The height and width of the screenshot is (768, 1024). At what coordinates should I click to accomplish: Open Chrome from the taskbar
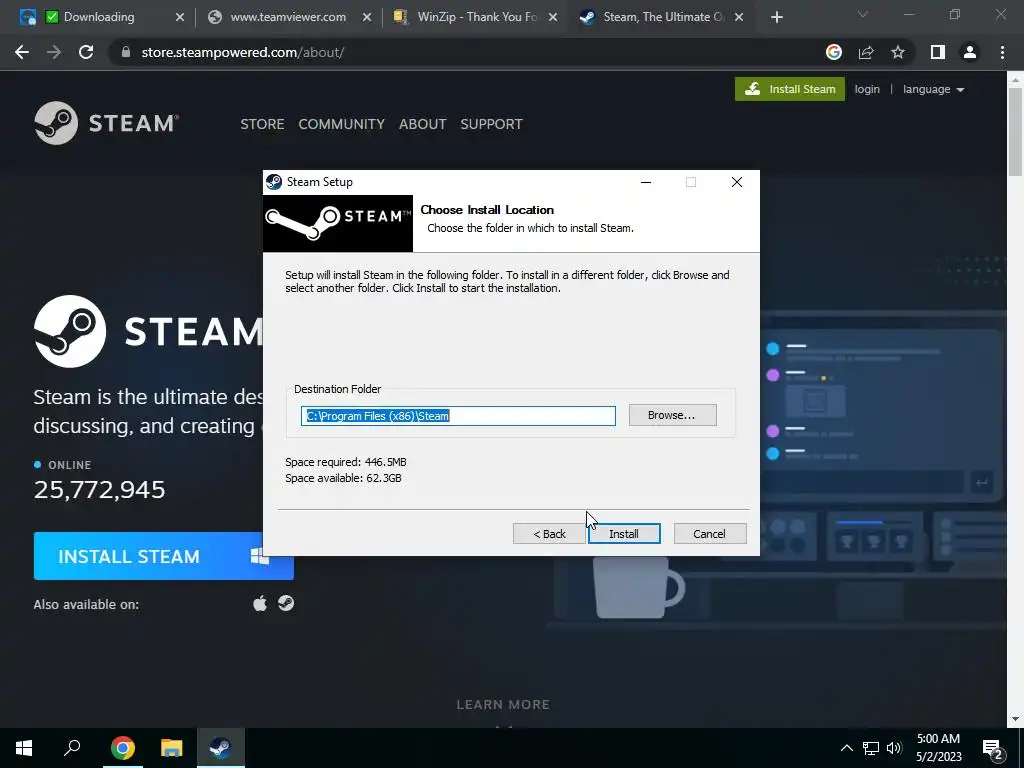click(123, 748)
